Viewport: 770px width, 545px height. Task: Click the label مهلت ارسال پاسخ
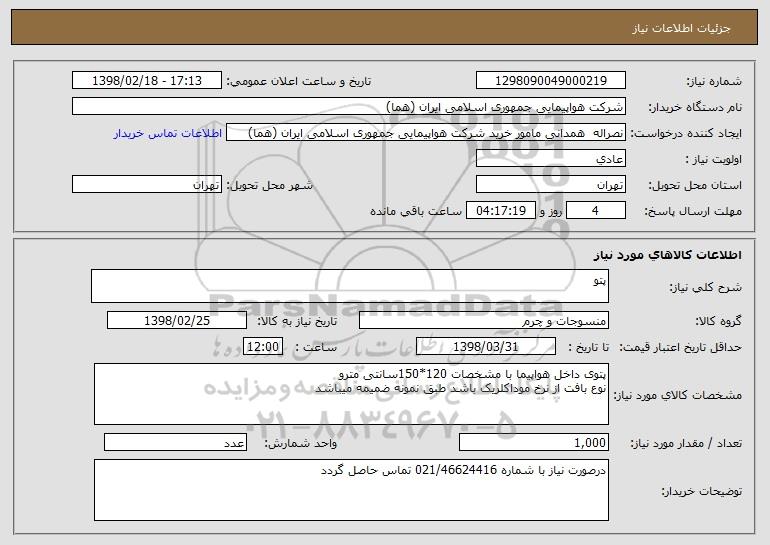(693, 212)
